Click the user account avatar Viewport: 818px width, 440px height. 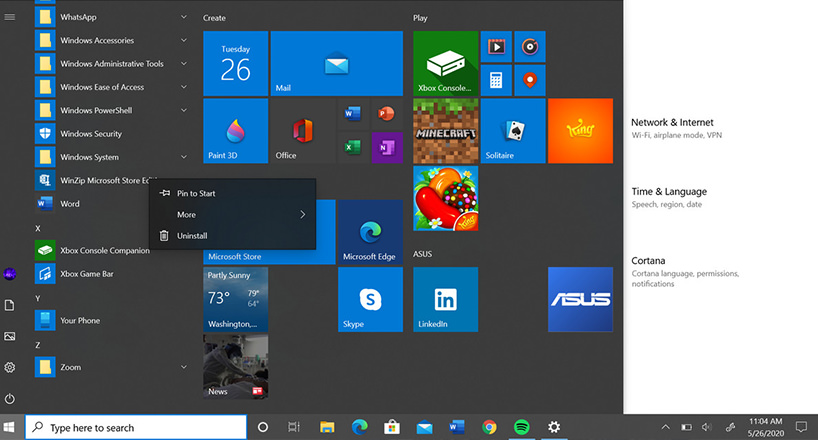point(9,273)
